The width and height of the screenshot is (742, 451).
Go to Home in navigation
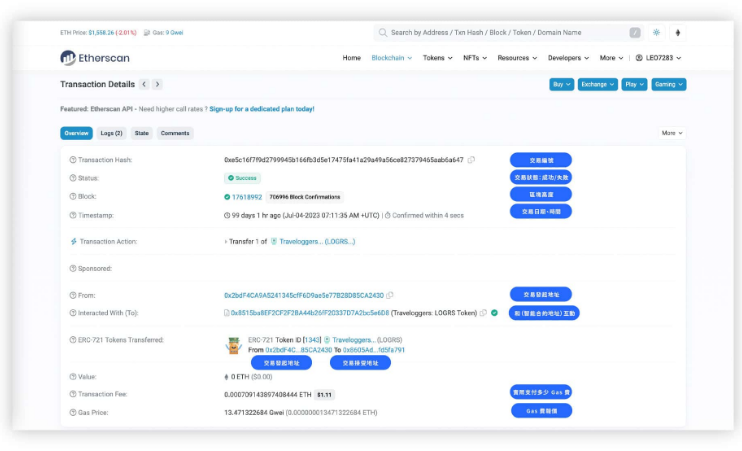352,58
